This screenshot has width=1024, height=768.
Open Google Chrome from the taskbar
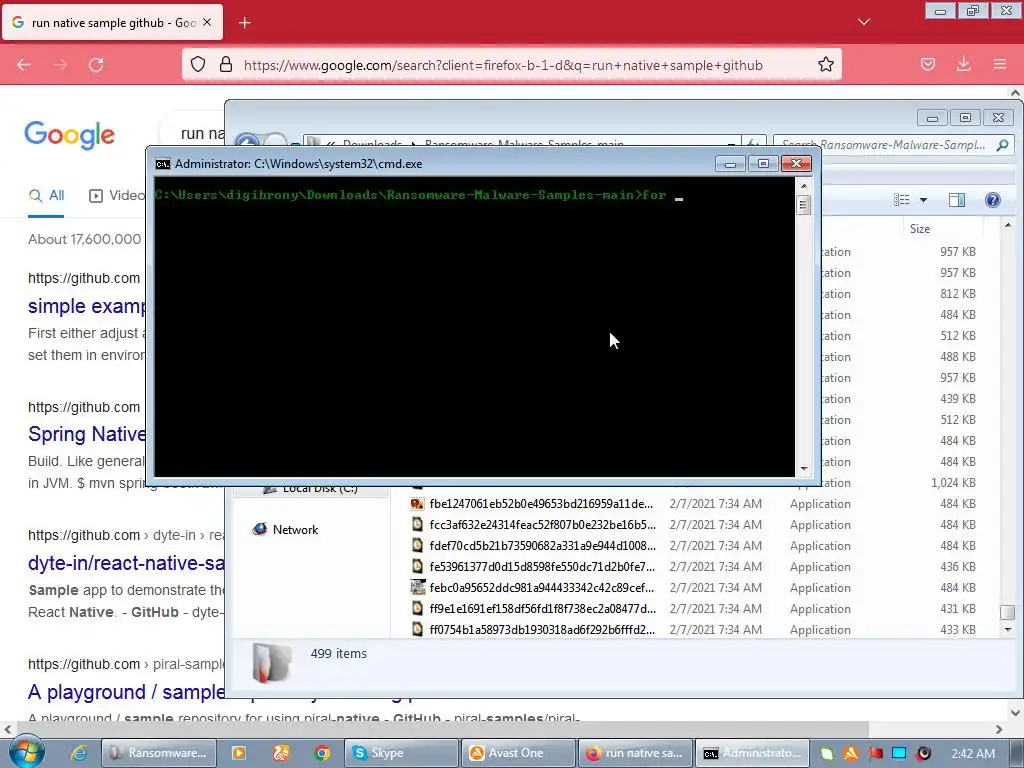pyautogui.click(x=321, y=753)
